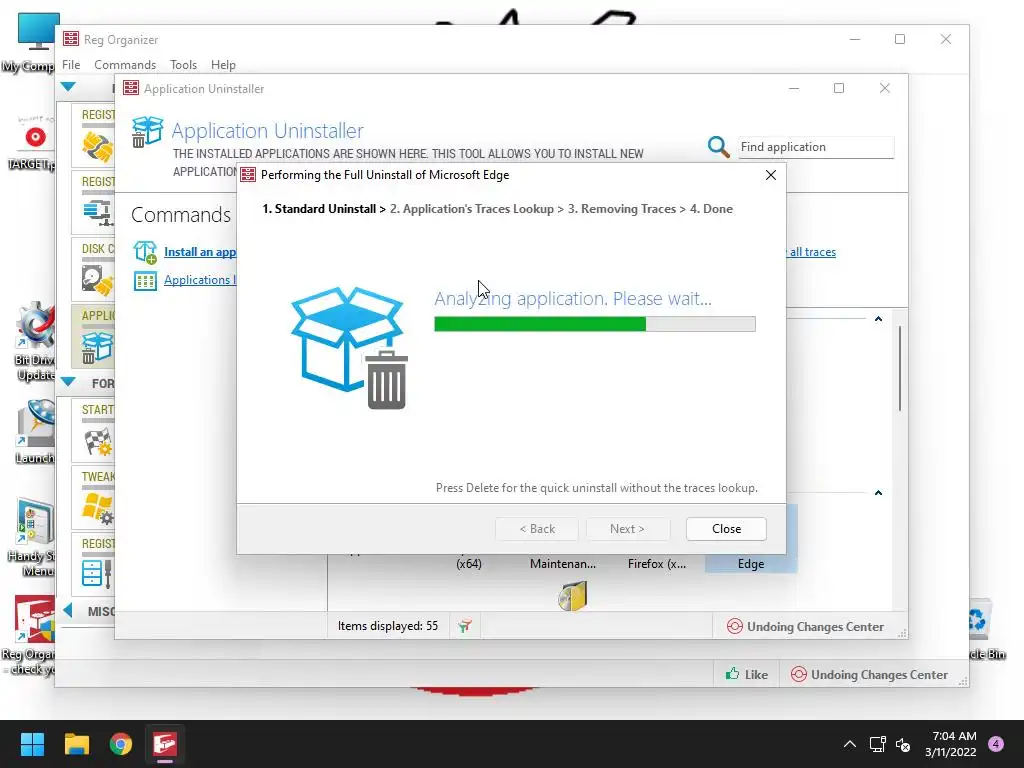Viewport: 1024px width, 768px height.
Task: Open the Registry editor sidebar icon
Action: 97,573
